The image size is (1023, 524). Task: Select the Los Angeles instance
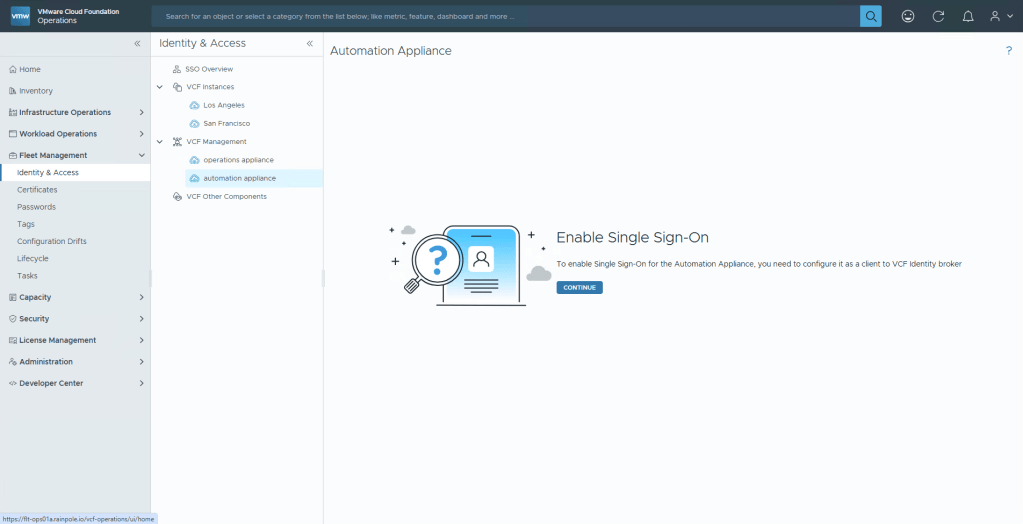tap(223, 105)
